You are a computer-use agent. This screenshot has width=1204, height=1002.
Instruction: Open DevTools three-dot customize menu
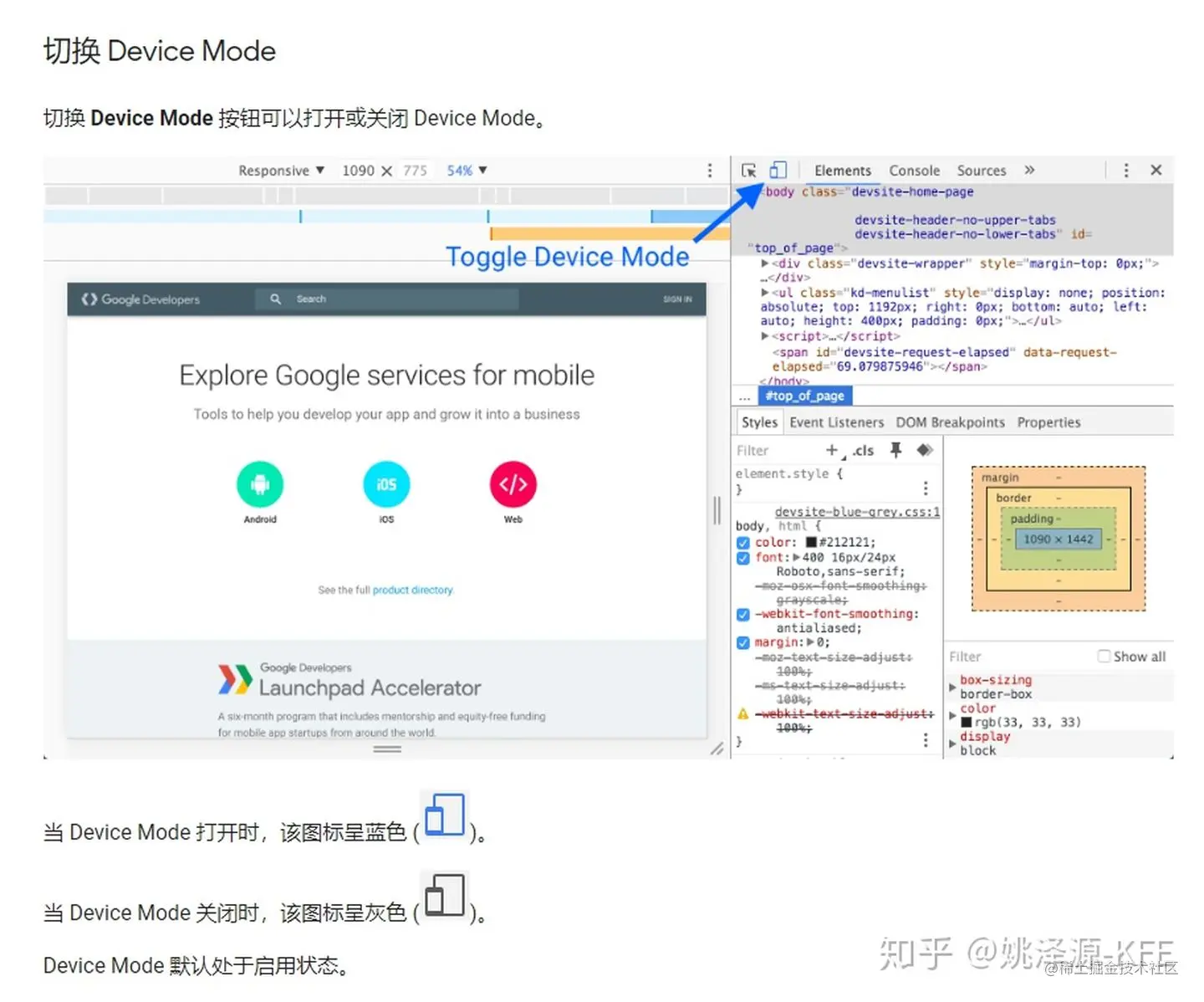[x=1126, y=170]
